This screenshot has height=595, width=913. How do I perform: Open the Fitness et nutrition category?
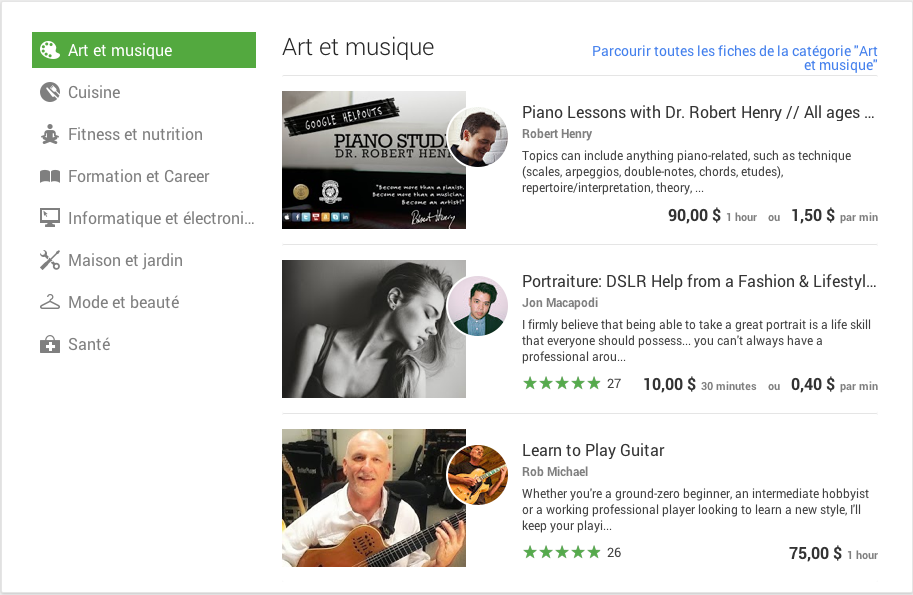144,134
